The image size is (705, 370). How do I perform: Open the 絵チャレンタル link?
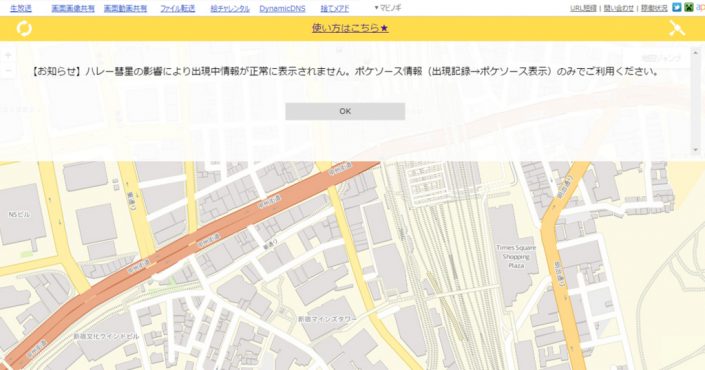[x=230, y=8]
